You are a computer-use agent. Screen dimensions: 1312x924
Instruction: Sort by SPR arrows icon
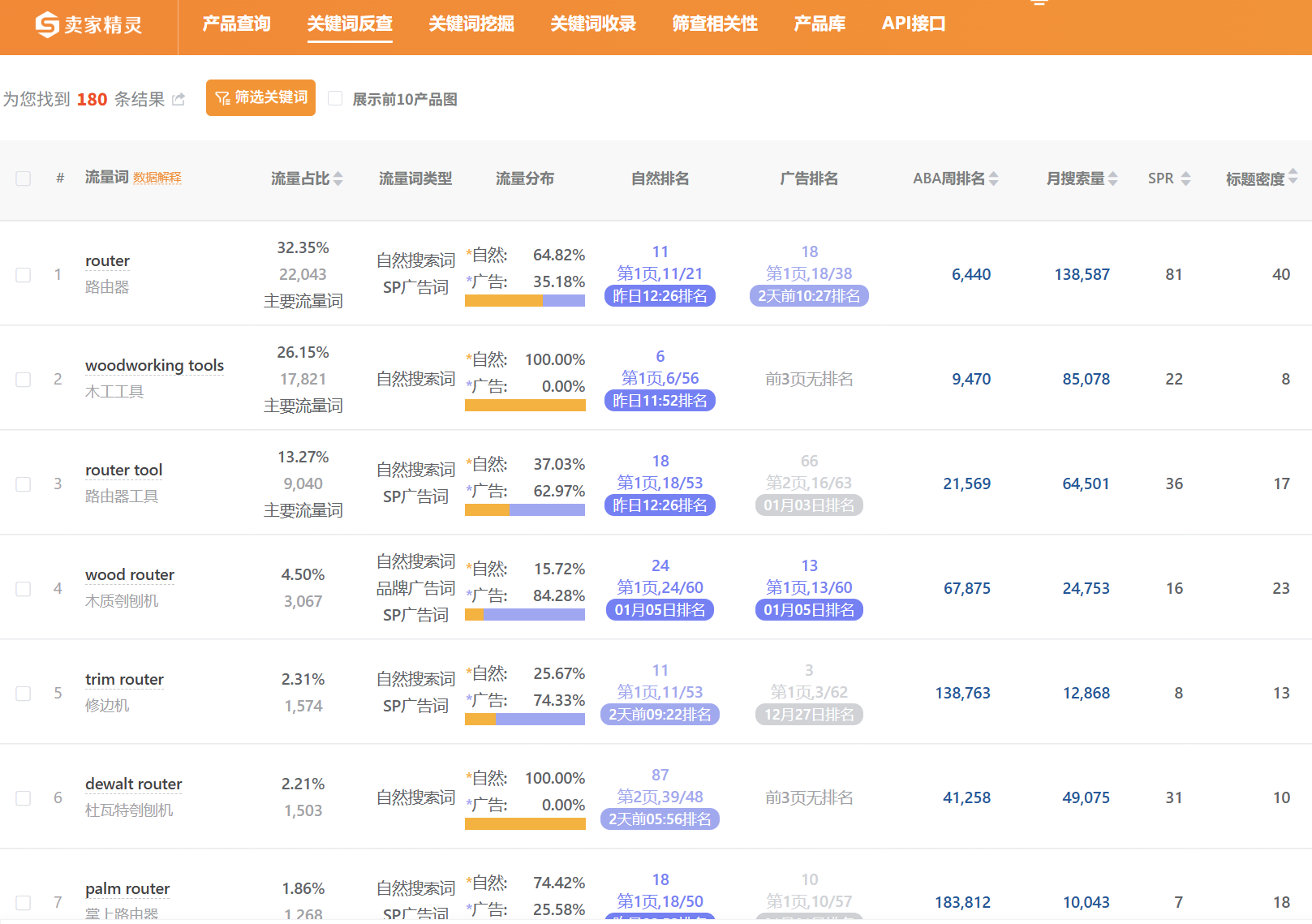(x=1185, y=178)
